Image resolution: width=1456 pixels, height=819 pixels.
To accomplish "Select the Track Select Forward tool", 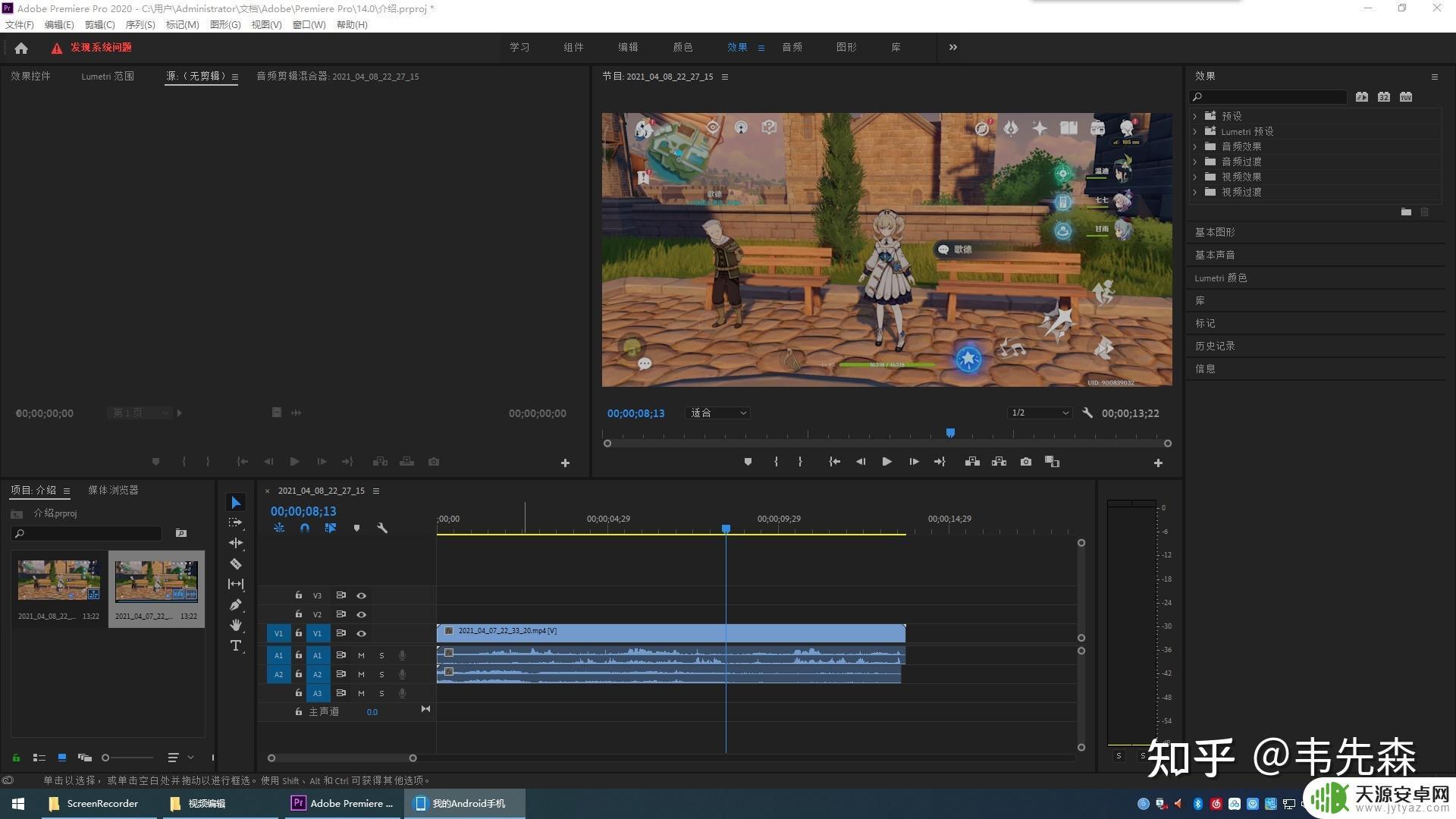I will click(x=235, y=522).
